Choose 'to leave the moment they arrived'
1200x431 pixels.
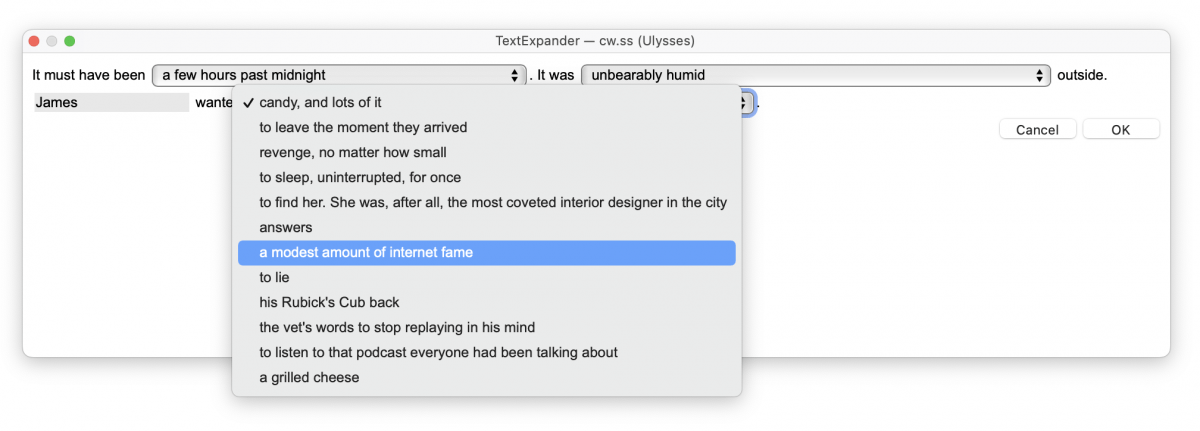[486, 127]
